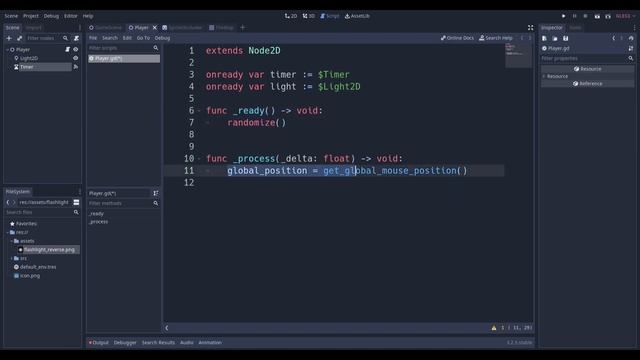Image resolution: width=640 pixels, height=360 pixels.
Task: Open the Editor menu
Action: pyautogui.click(x=70, y=16)
